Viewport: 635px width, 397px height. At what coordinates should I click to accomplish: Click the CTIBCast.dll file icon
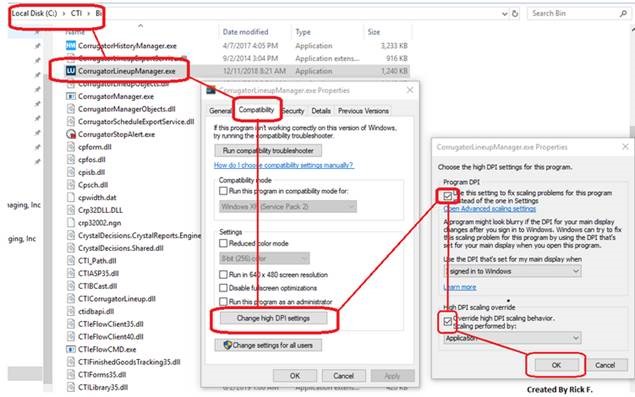point(71,286)
